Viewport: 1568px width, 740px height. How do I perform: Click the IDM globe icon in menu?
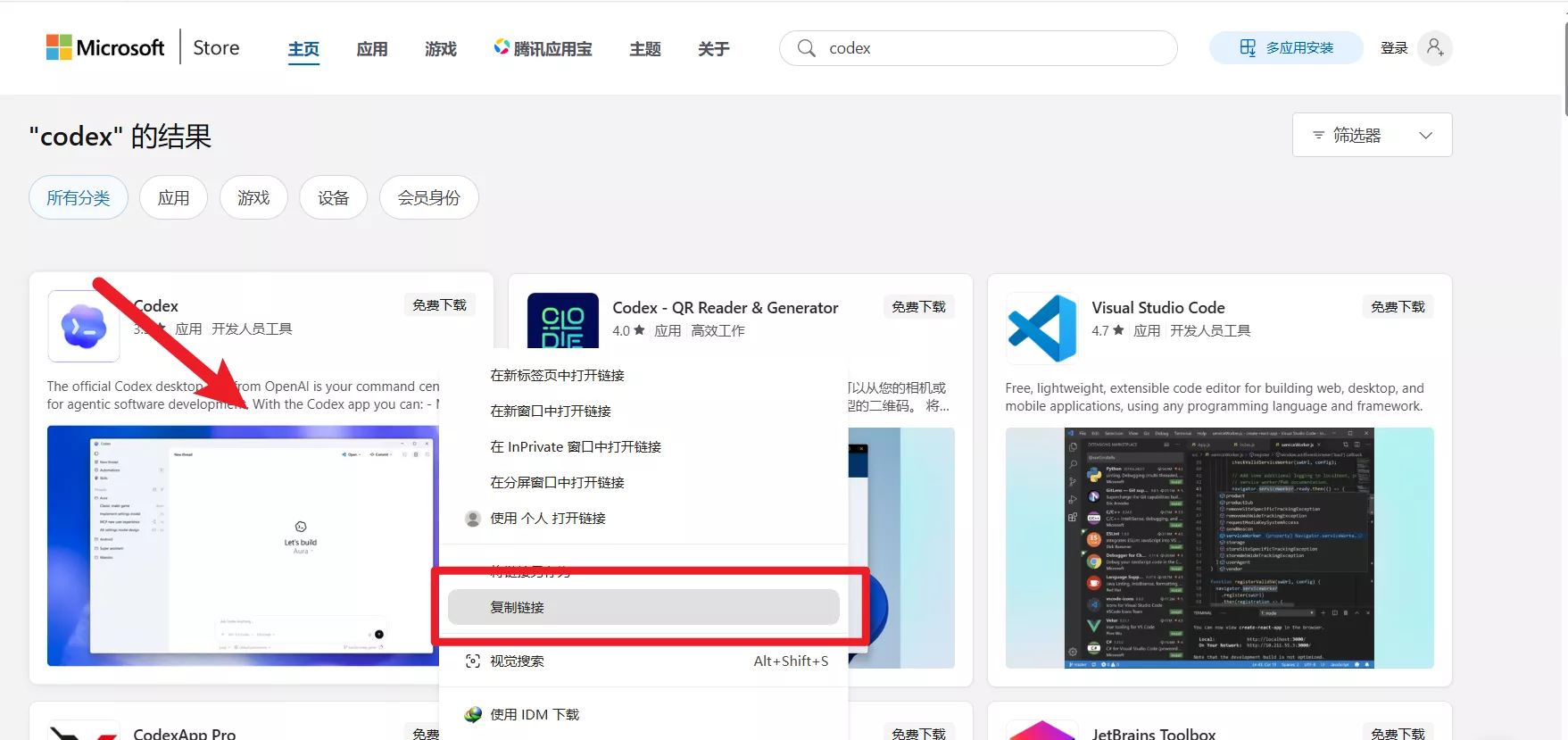473,715
